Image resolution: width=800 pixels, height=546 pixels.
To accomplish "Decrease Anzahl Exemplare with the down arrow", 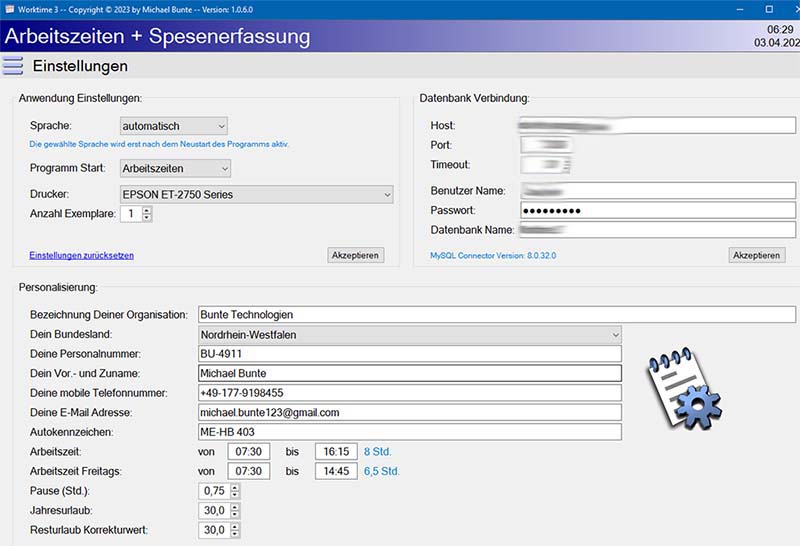I will (x=147, y=217).
